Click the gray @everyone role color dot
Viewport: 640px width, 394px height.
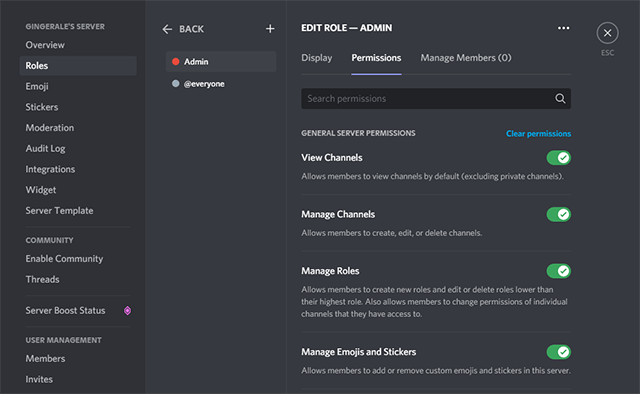[176, 84]
